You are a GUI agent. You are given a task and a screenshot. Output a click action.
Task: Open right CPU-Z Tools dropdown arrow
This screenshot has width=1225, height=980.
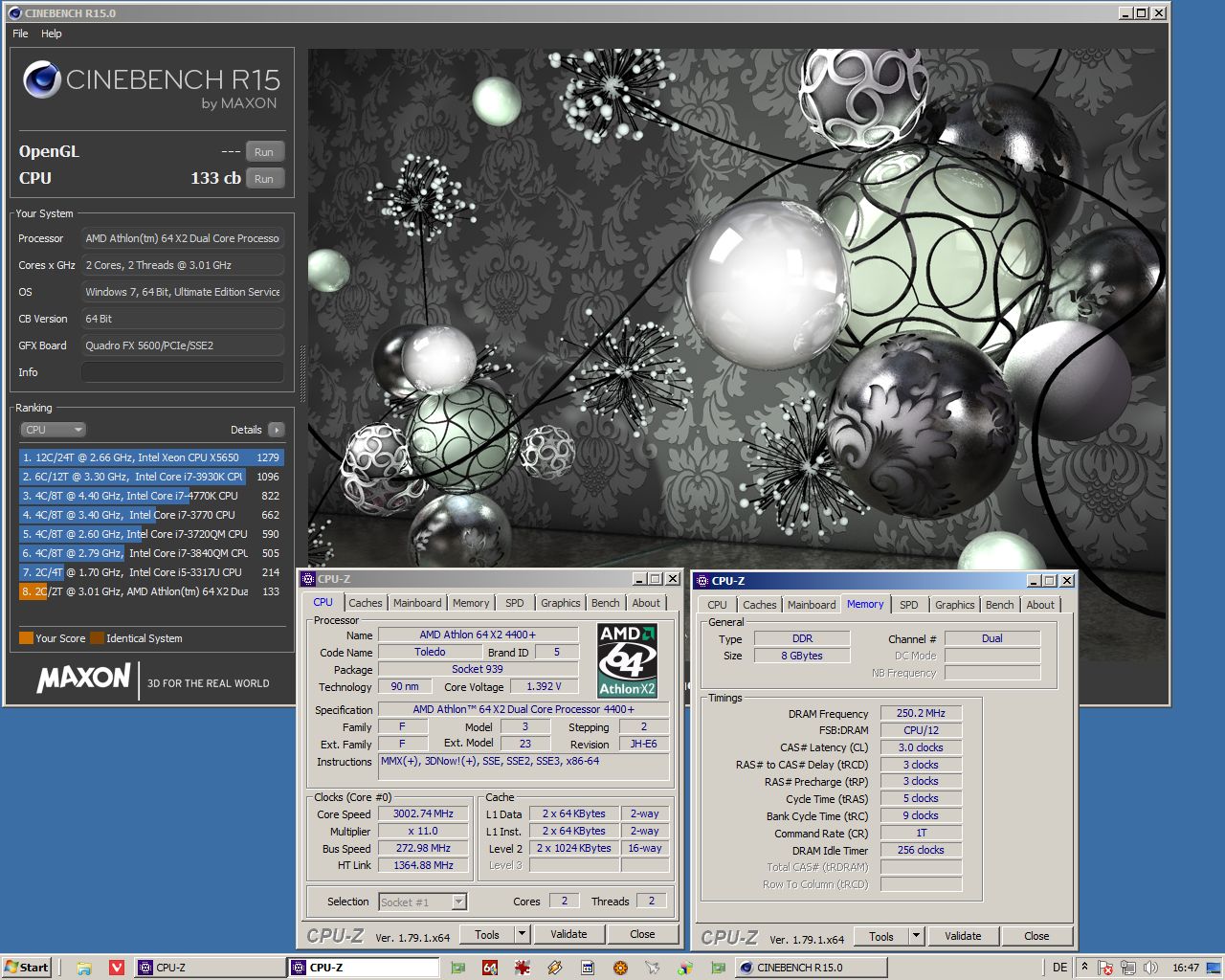coord(916,936)
